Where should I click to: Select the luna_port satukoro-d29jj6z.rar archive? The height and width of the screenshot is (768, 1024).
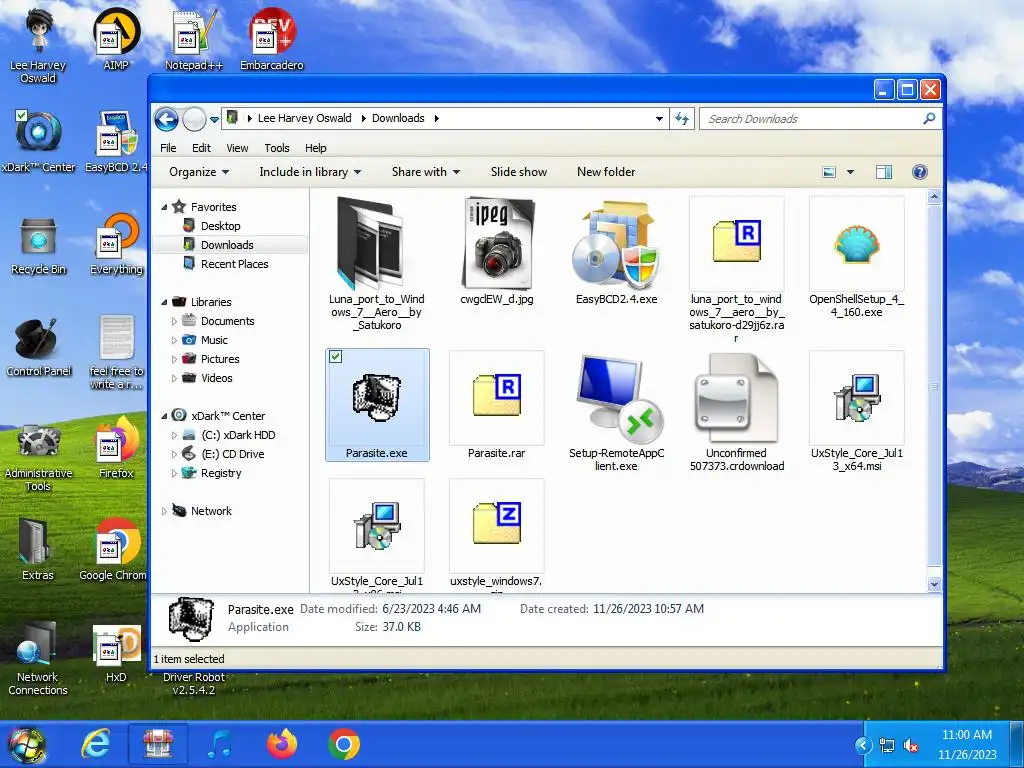[736, 244]
